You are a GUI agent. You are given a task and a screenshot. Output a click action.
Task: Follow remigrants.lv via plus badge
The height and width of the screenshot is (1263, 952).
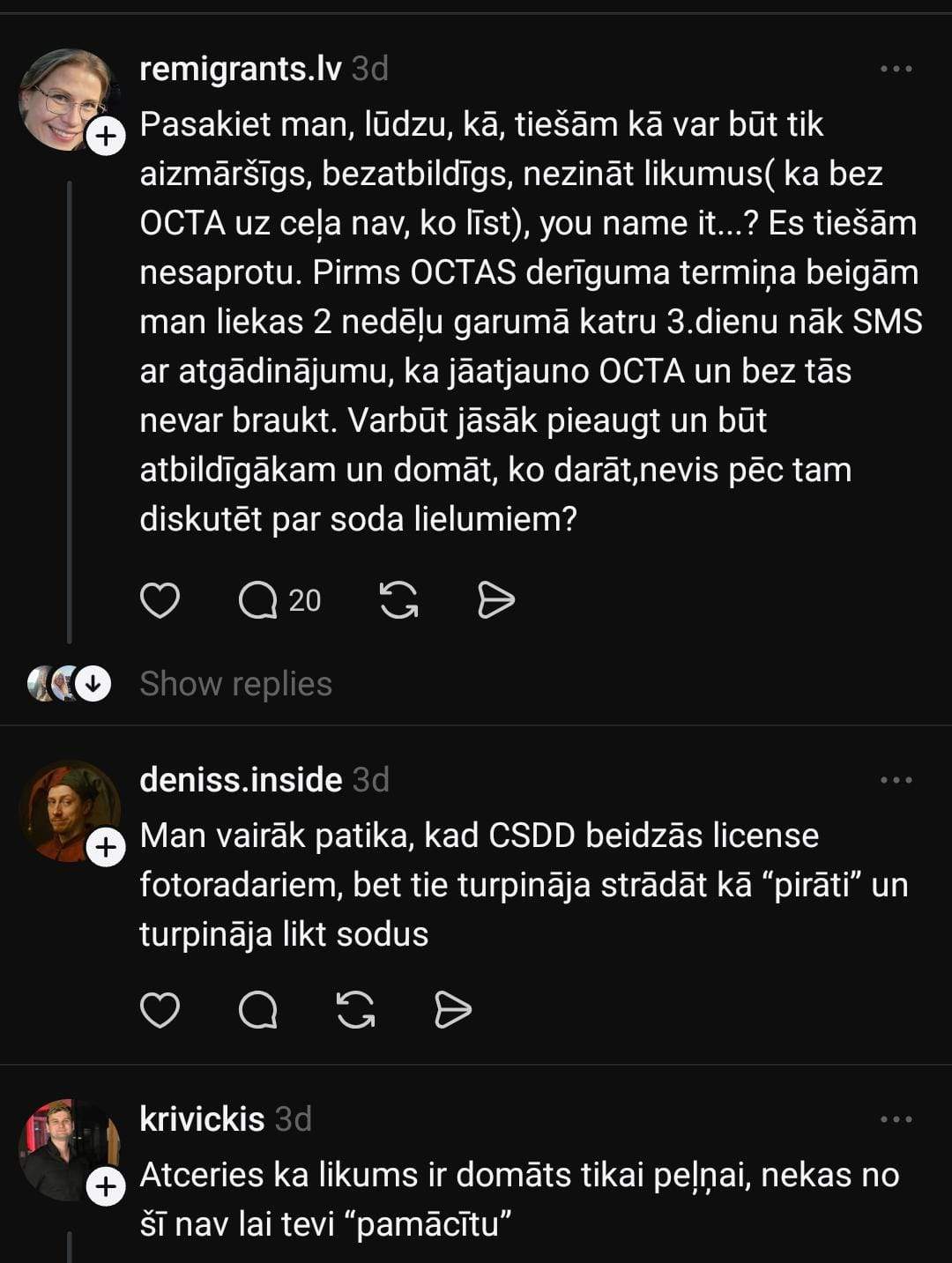[106, 137]
